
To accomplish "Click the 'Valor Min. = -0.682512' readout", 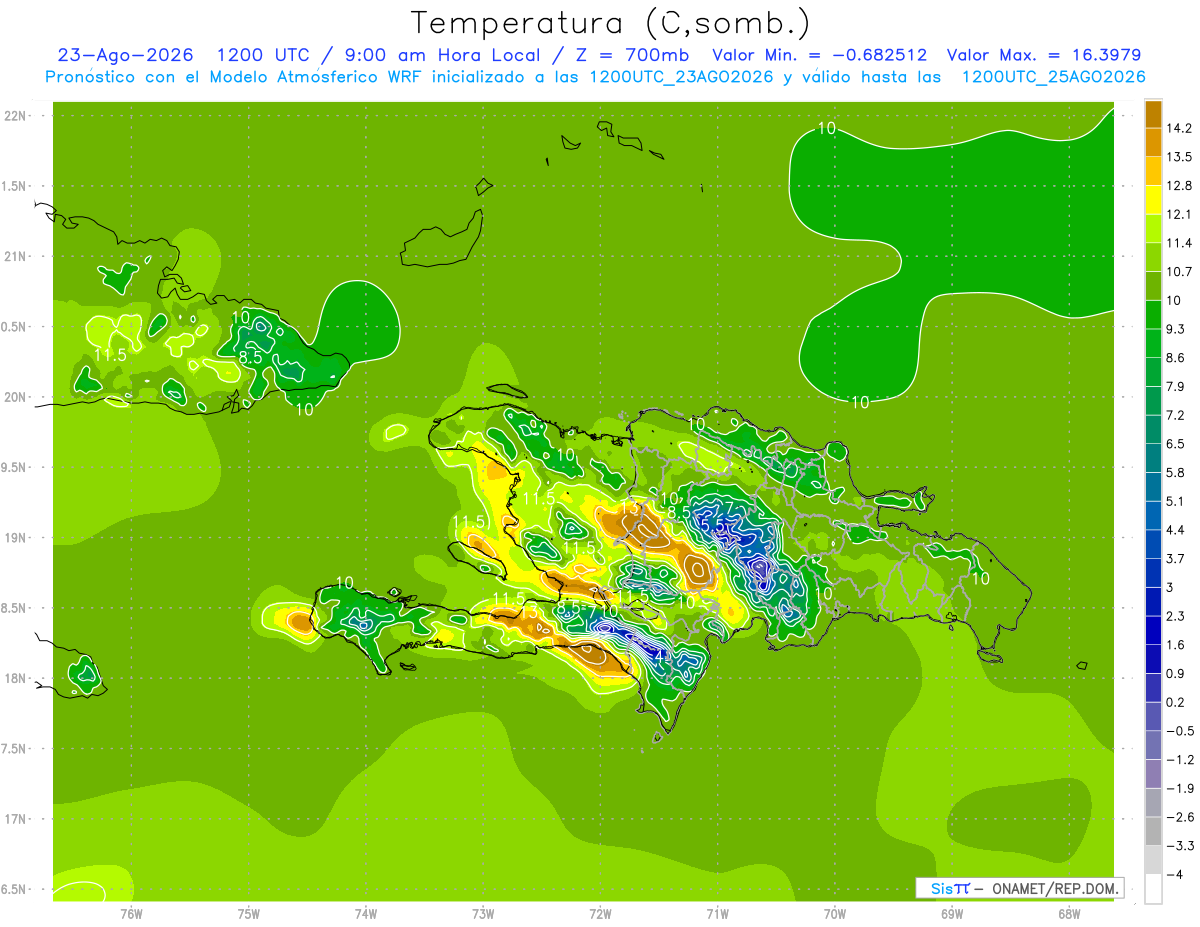I will (x=819, y=55).
